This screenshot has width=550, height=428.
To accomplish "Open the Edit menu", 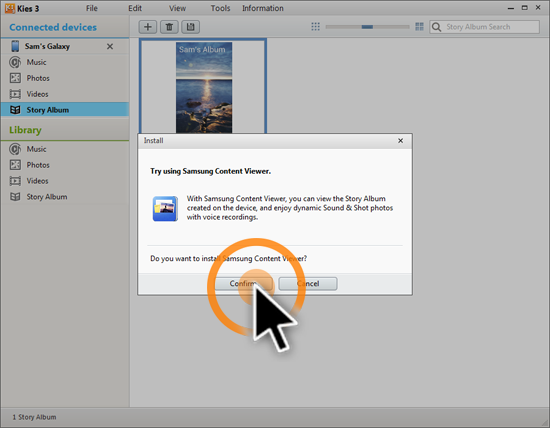I will click(x=135, y=8).
